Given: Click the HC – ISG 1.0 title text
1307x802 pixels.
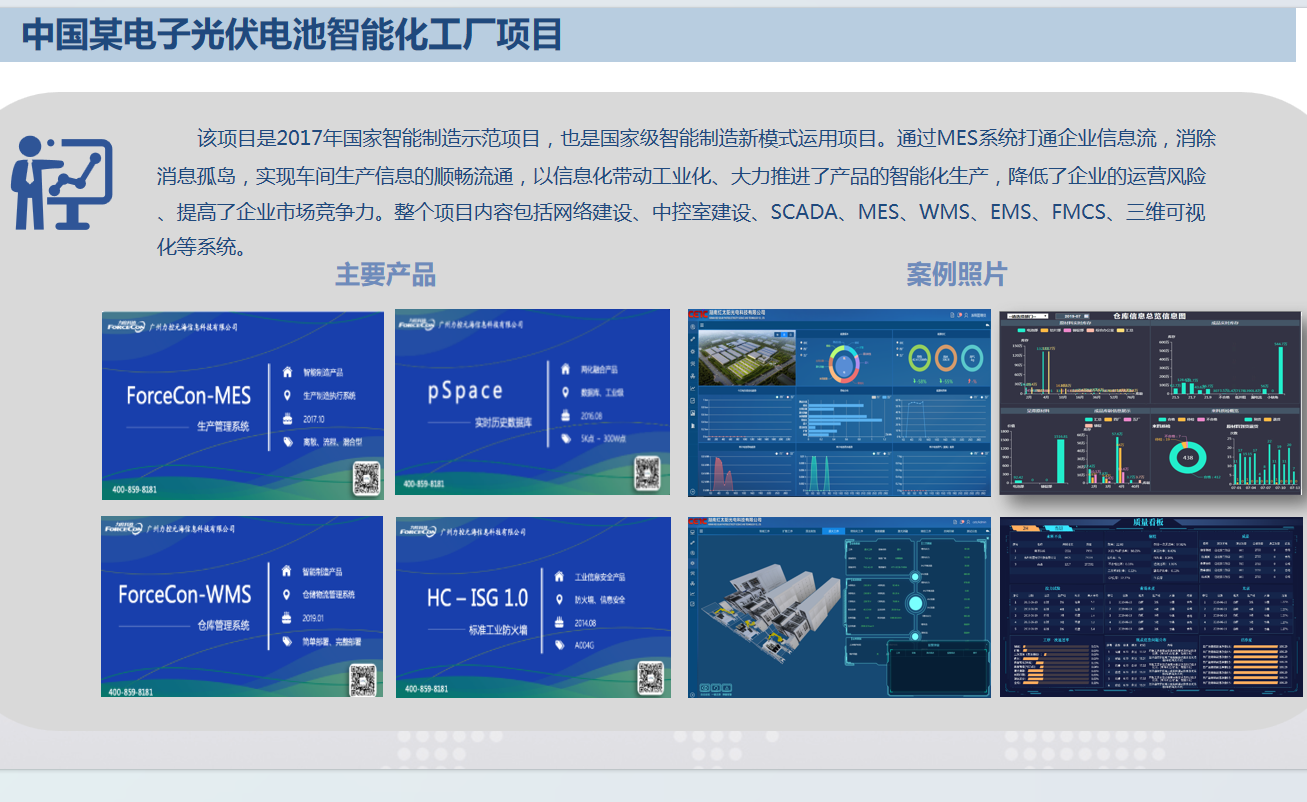Looking at the screenshot, I should click(478, 599).
